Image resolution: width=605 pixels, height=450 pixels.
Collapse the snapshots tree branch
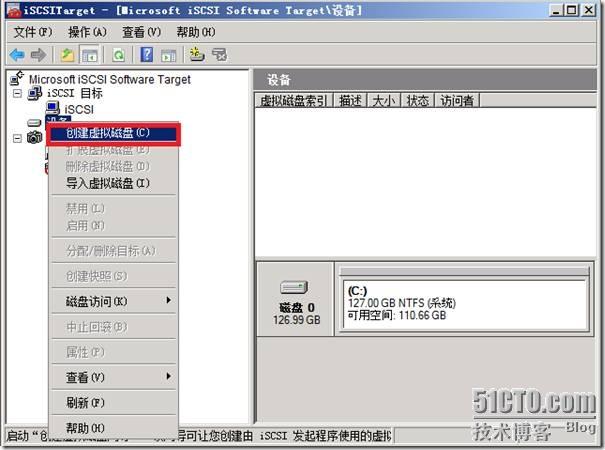tap(17, 138)
